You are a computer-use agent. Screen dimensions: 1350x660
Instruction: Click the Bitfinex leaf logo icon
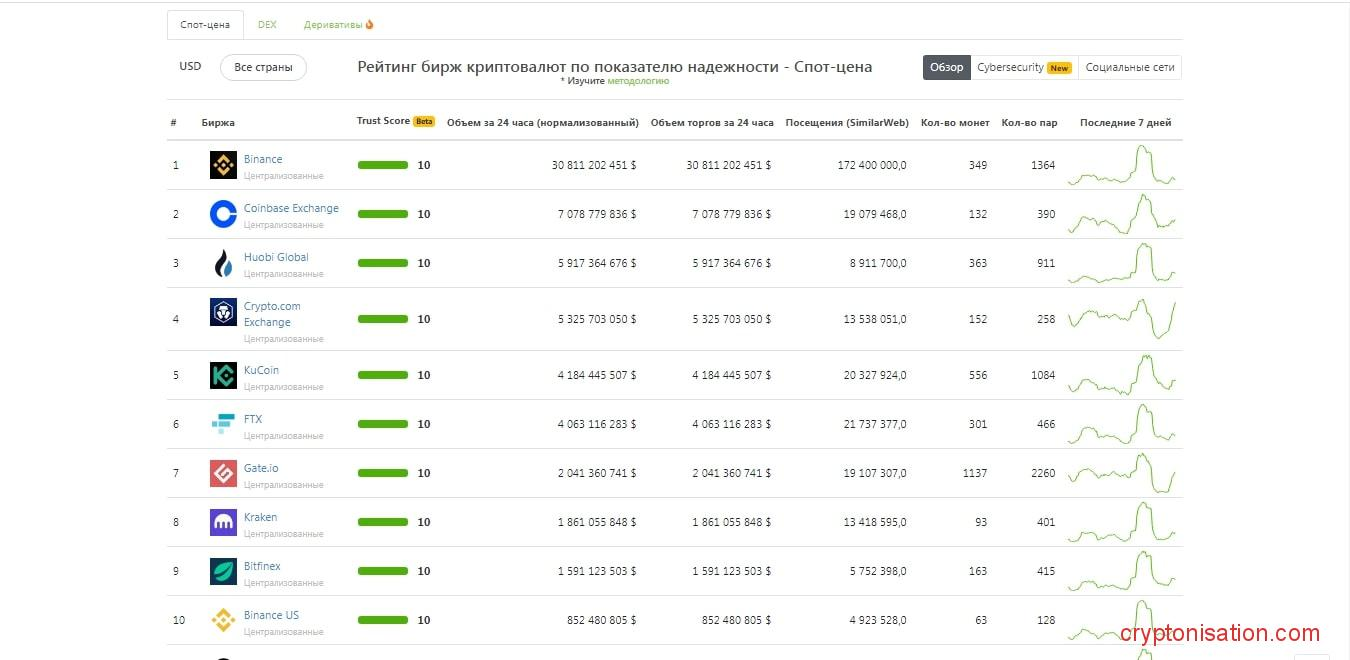coord(223,571)
